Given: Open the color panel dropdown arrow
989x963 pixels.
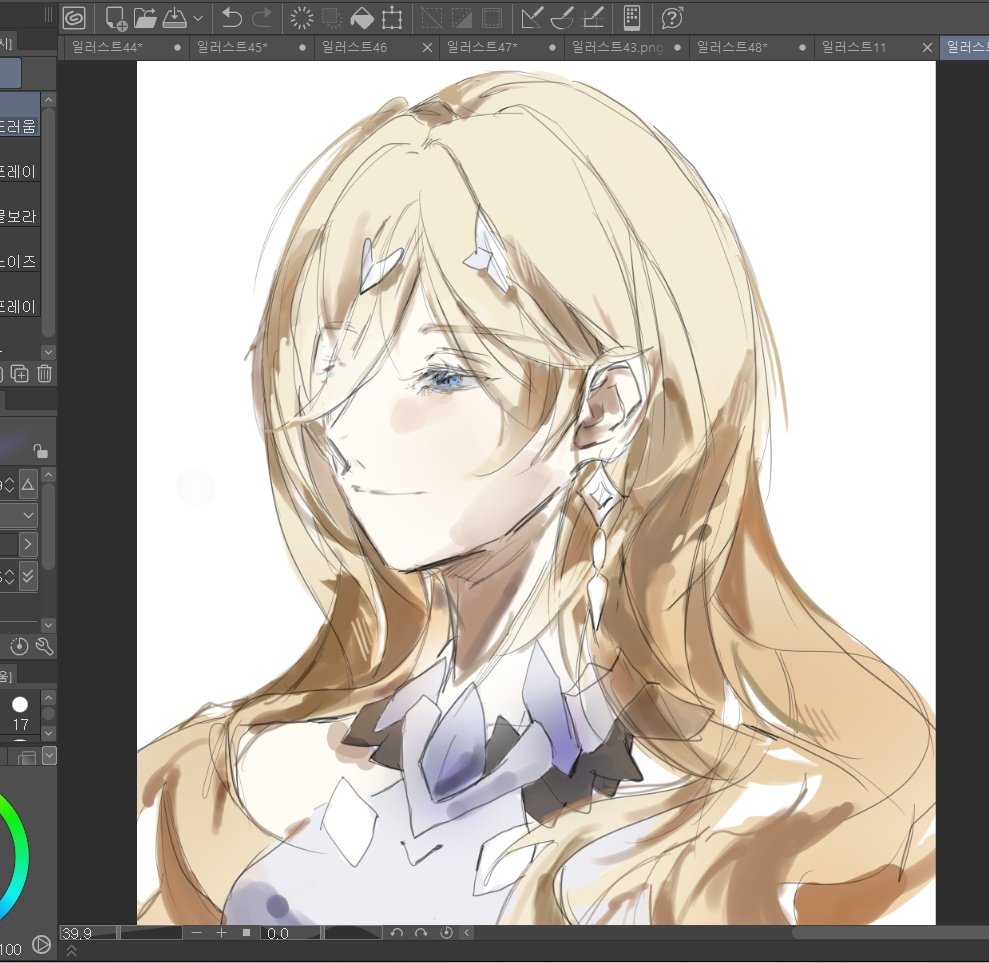Looking at the screenshot, I should pos(49,756).
